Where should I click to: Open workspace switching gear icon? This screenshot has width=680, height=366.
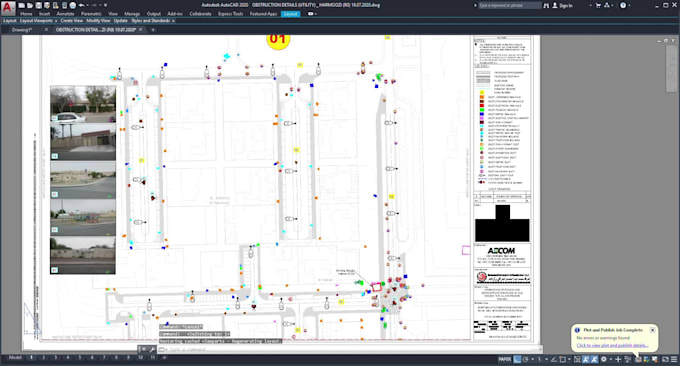pos(604,359)
